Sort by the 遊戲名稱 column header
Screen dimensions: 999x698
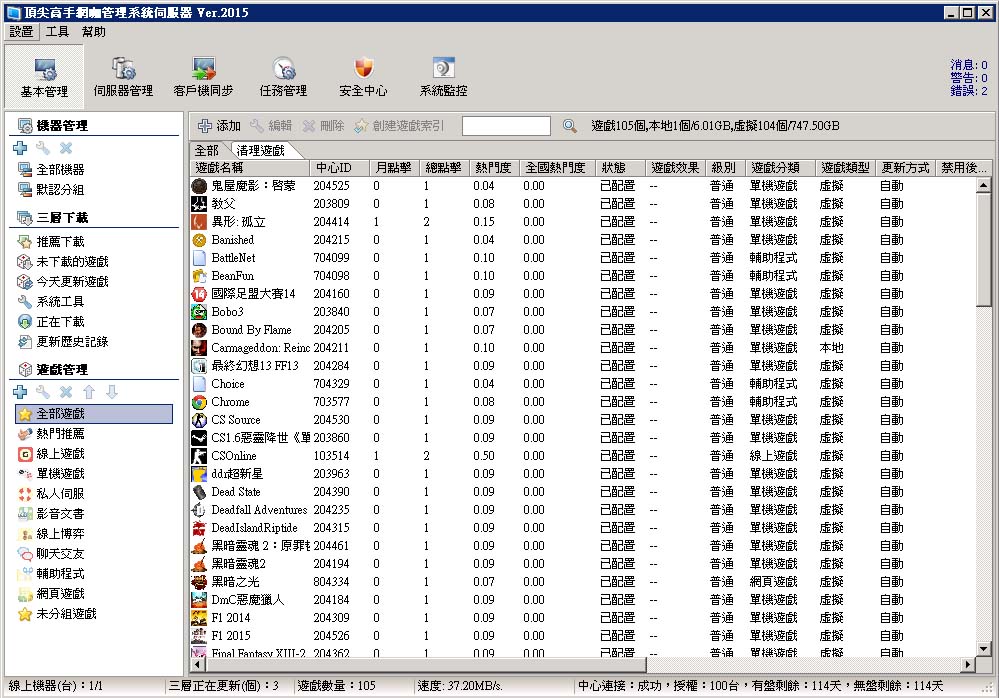[250, 168]
